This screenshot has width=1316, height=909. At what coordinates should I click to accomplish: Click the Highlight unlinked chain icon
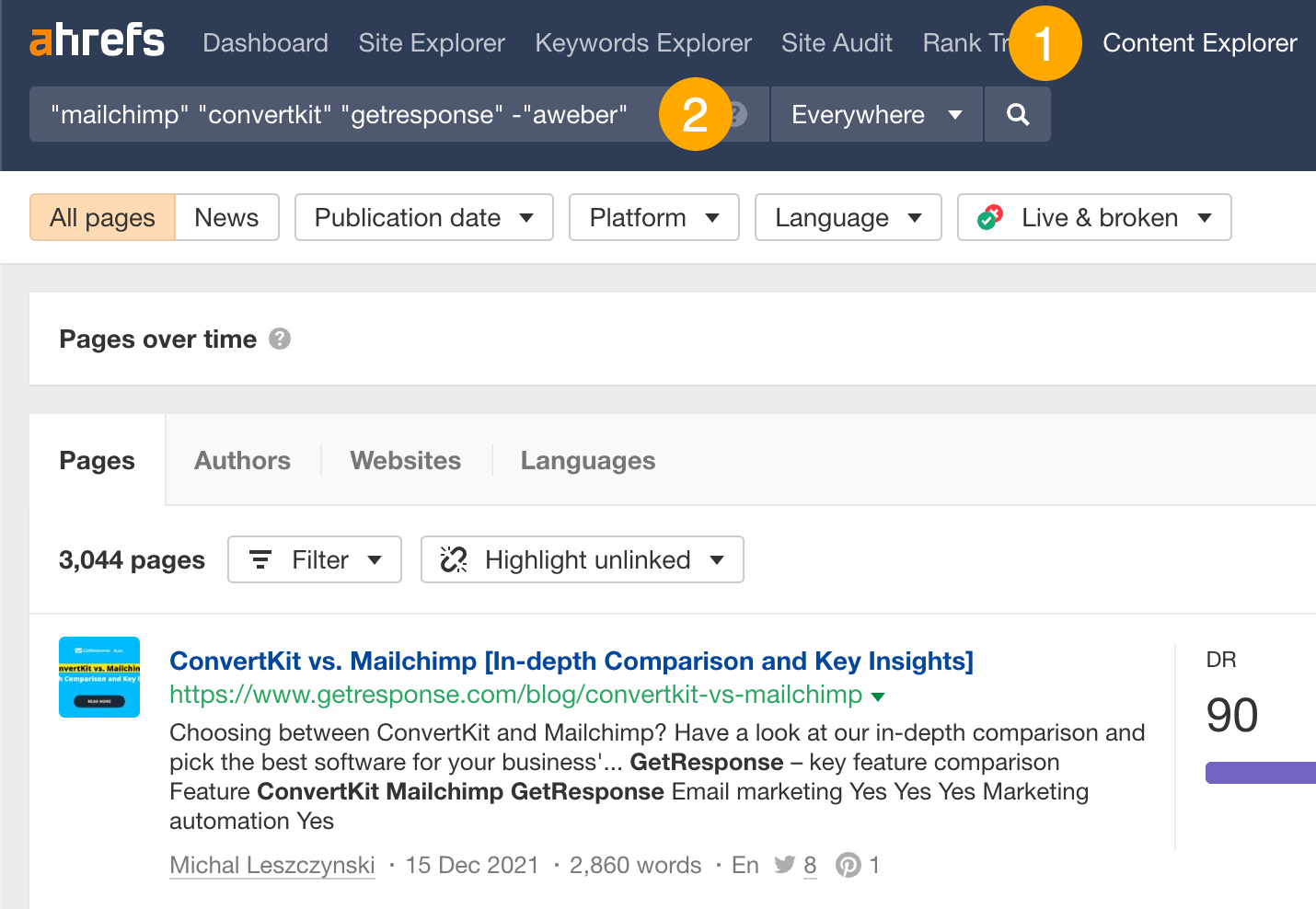pyautogui.click(x=453, y=559)
